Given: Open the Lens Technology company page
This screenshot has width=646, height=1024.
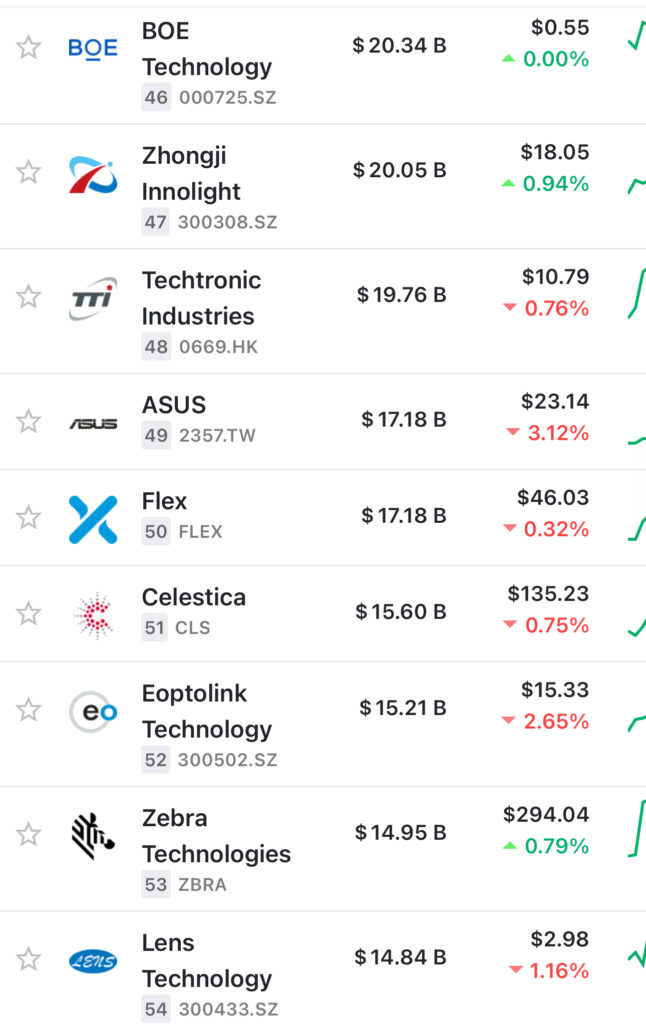Looking at the screenshot, I should 206,960.
